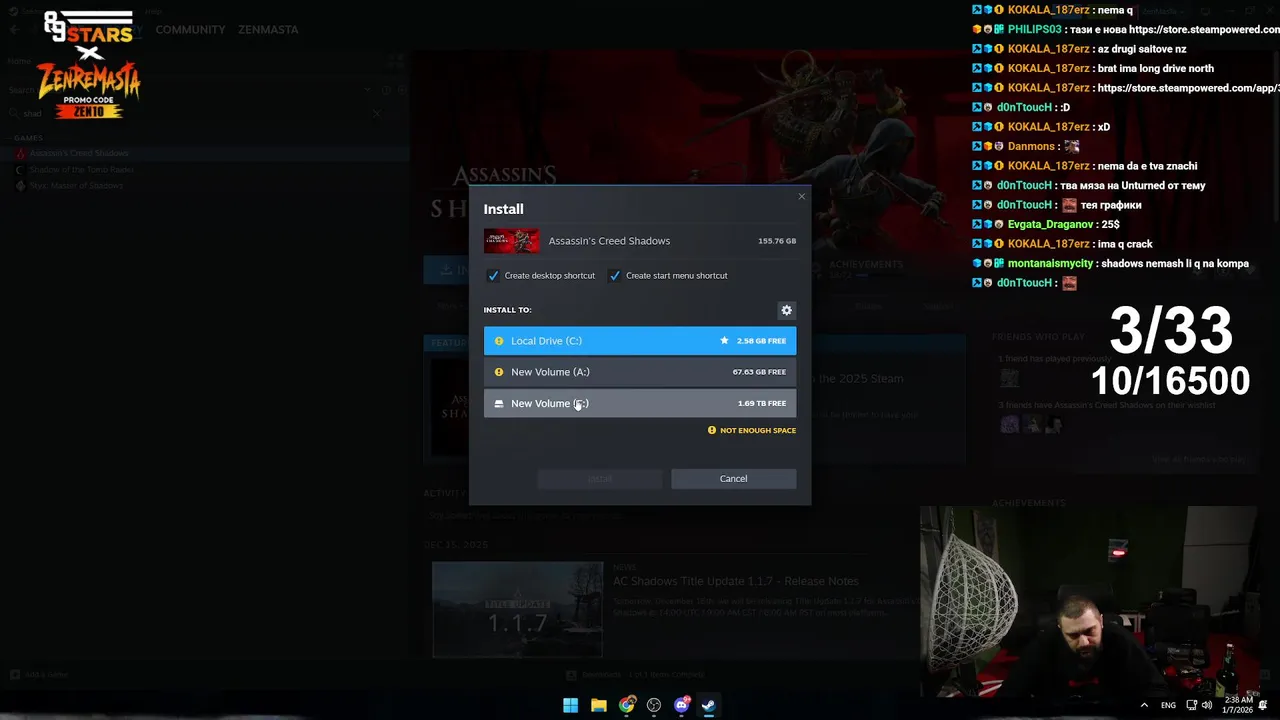Open the volume control tray icon

[1206, 705]
